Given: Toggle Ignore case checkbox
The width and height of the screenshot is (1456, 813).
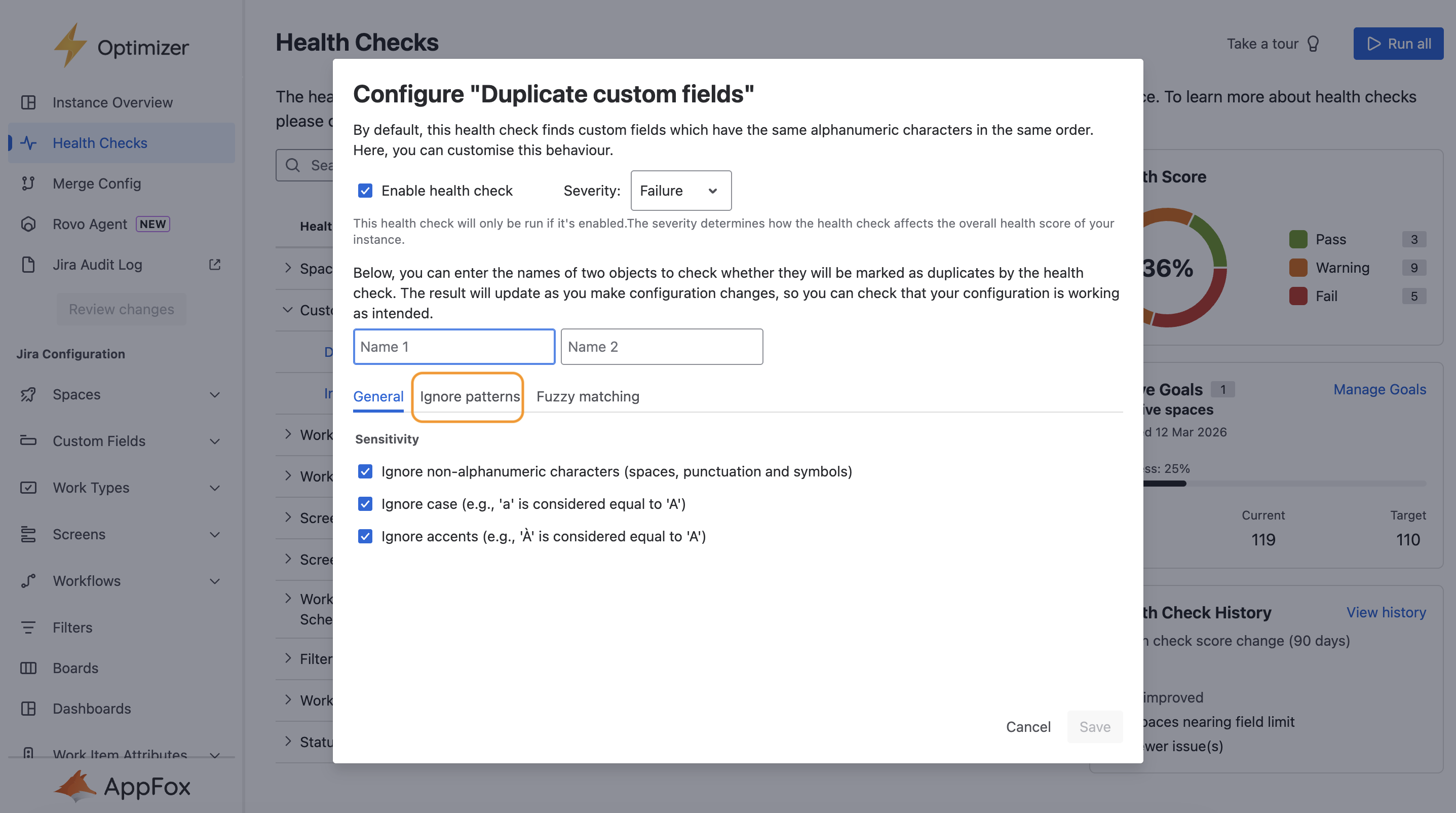Looking at the screenshot, I should point(365,504).
